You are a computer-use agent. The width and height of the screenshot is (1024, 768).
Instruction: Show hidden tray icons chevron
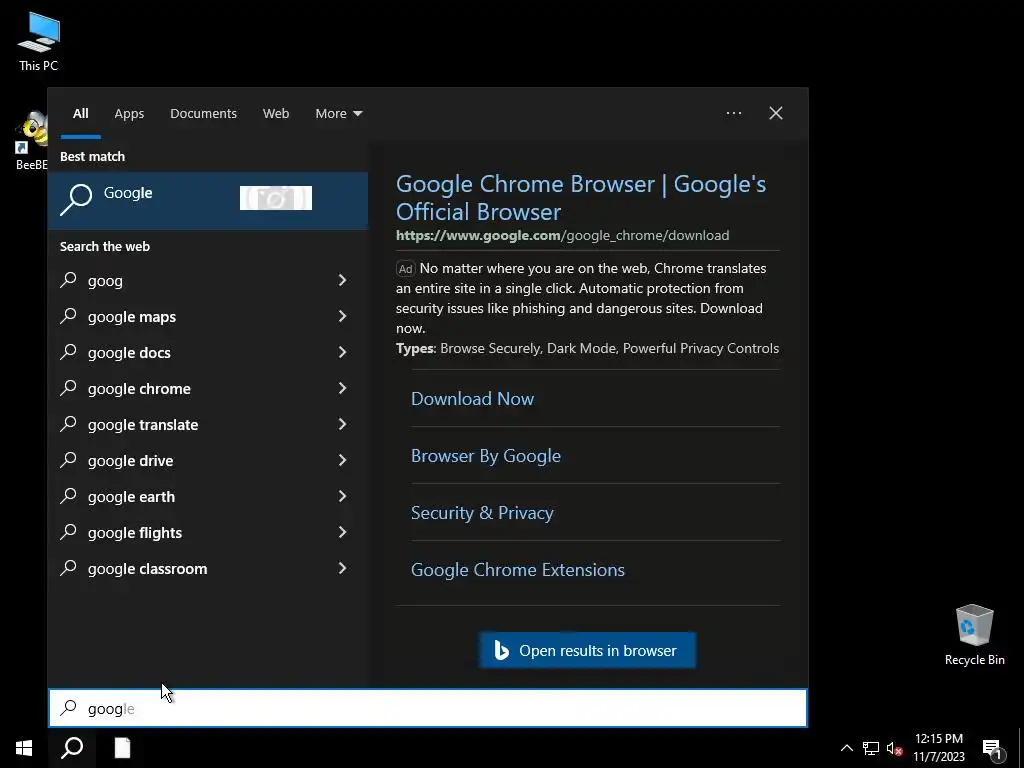pyautogui.click(x=846, y=748)
